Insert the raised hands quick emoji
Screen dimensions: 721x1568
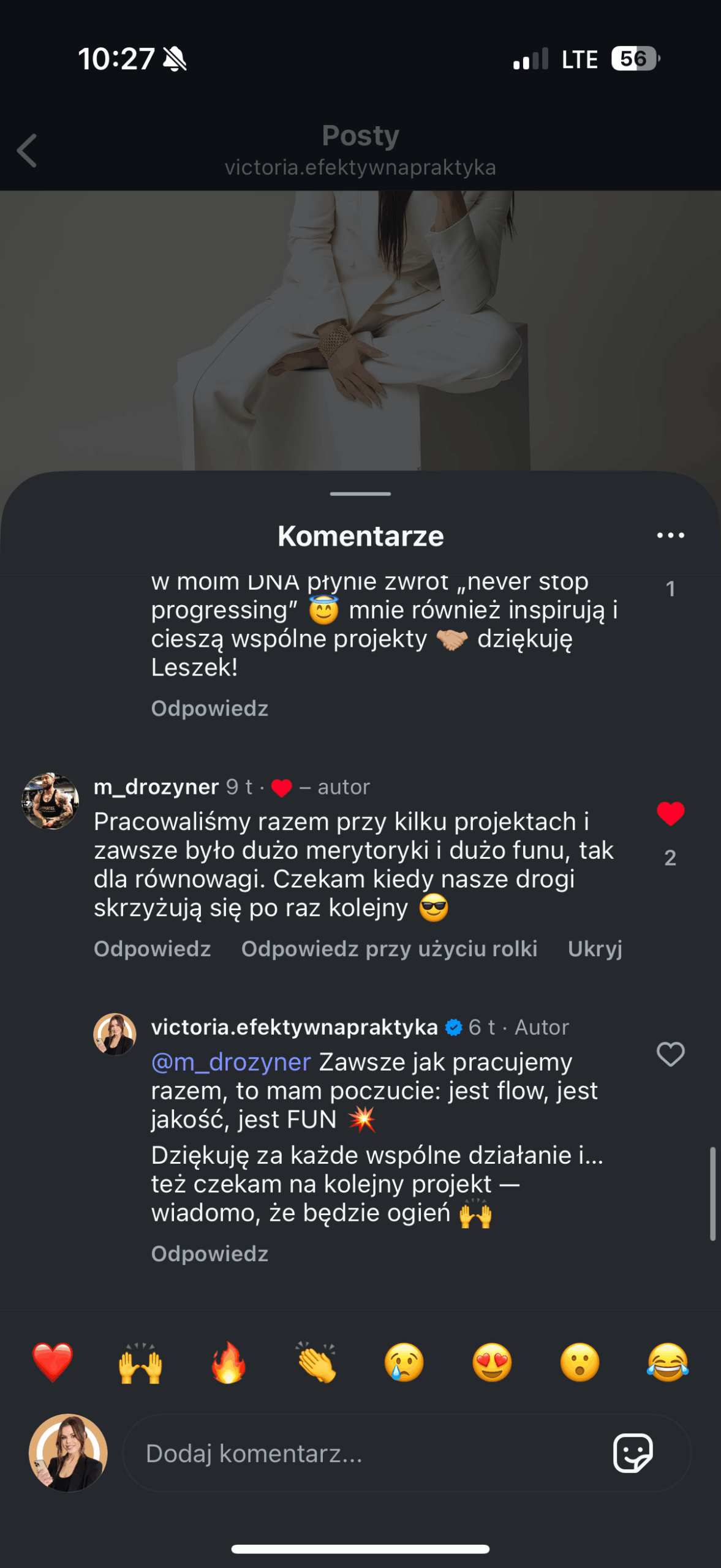pos(140,1363)
